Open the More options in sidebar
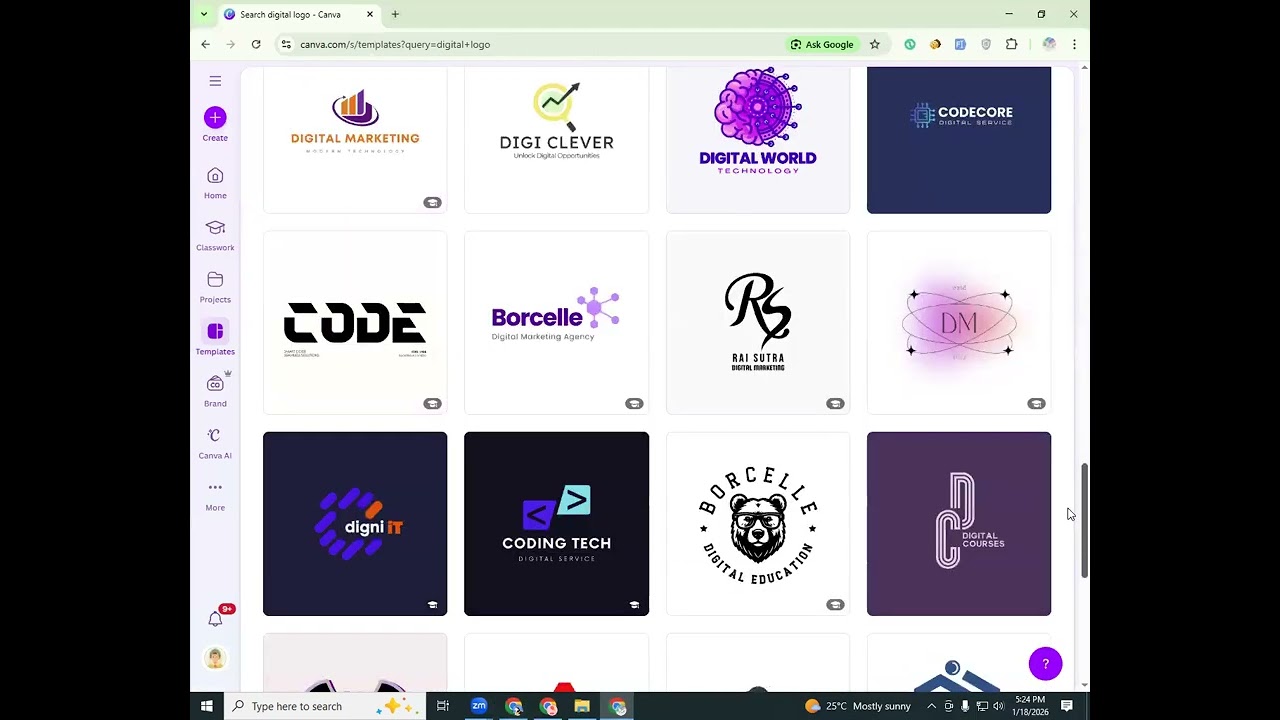This screenshot has width=1280, height=720. [215, 496]
